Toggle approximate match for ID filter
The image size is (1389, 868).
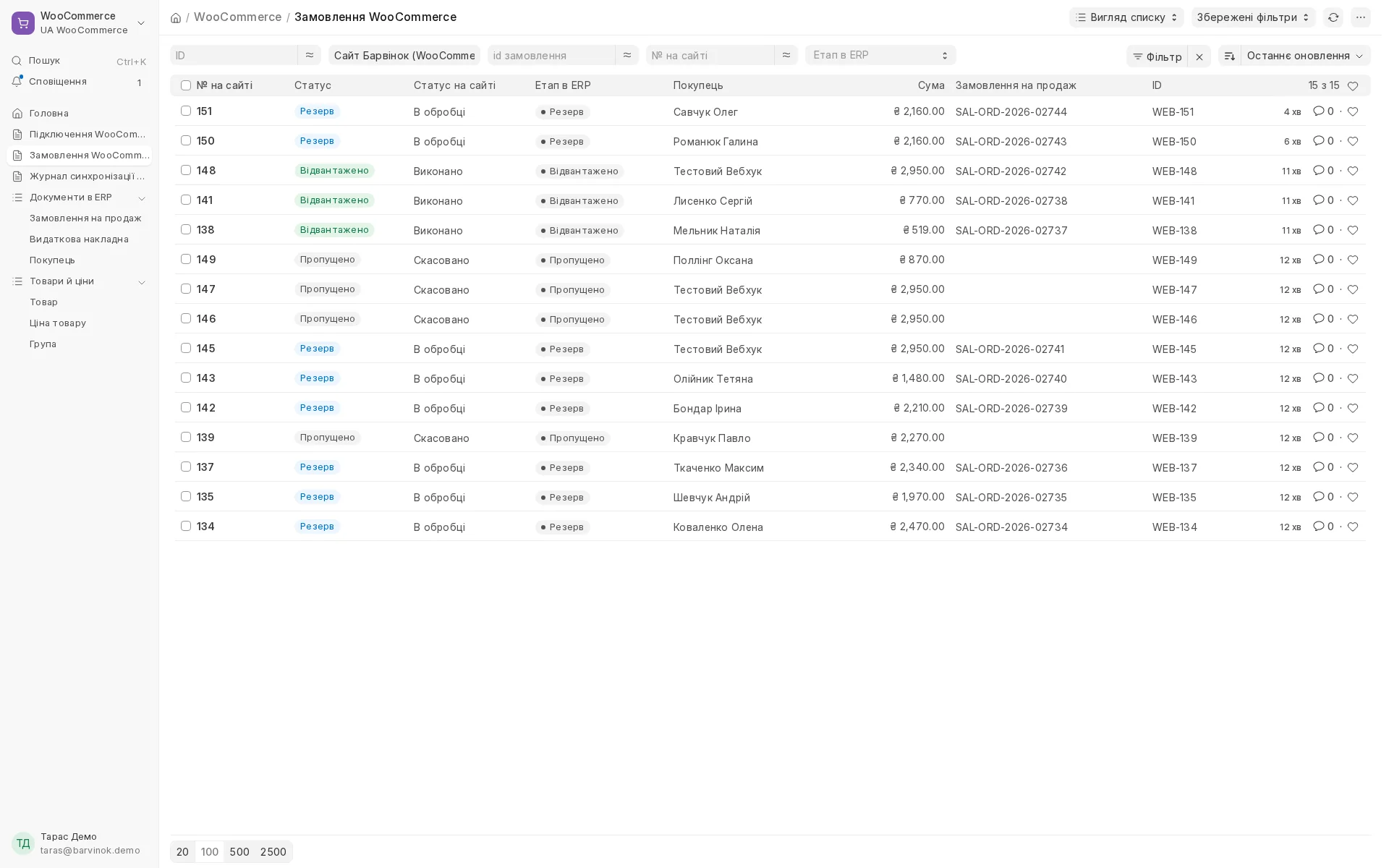[310, 55]
